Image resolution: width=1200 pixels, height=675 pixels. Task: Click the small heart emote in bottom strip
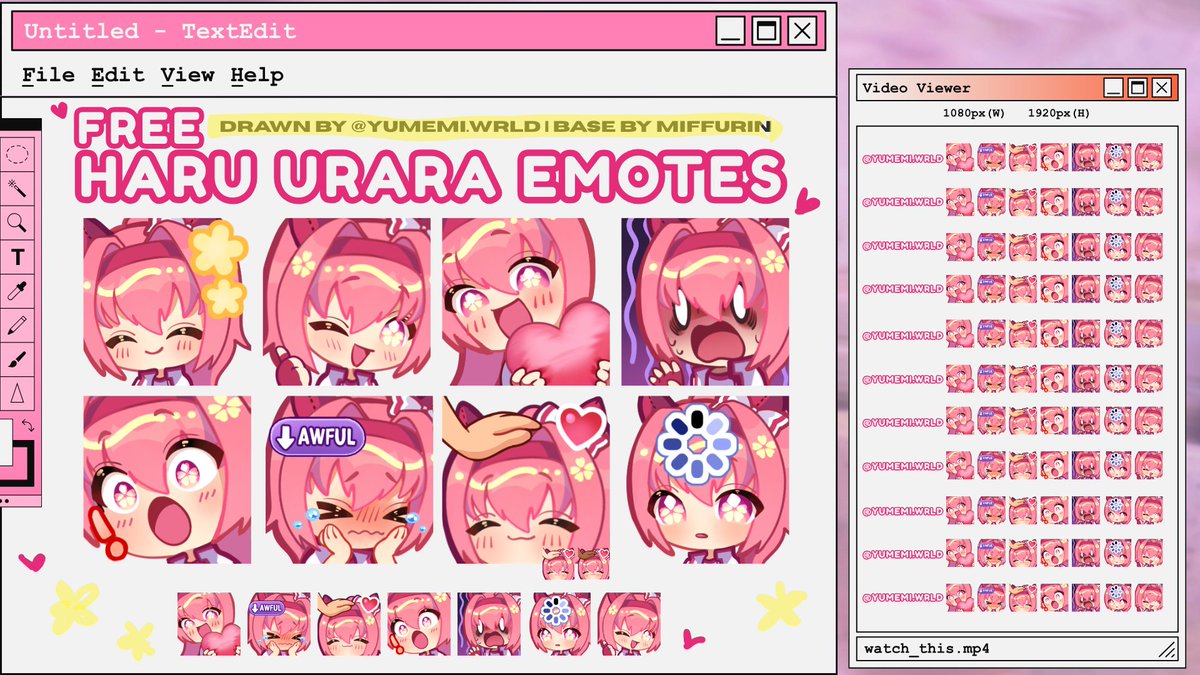(209, 624)
